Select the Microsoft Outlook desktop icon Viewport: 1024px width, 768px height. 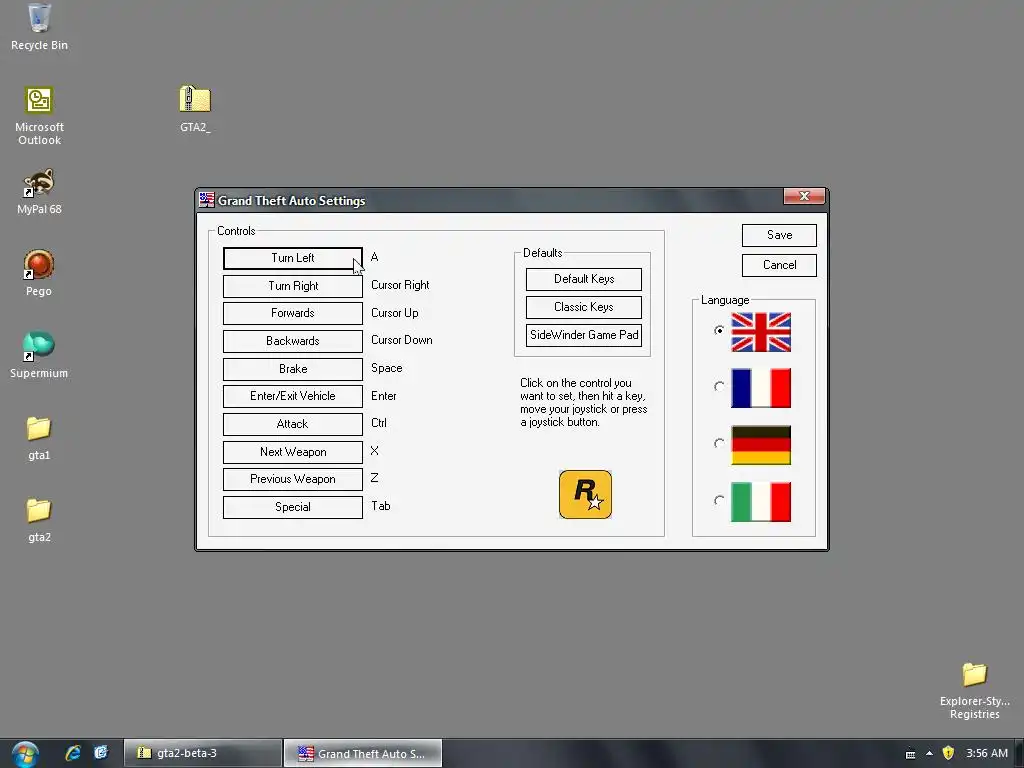pos(39,115)
